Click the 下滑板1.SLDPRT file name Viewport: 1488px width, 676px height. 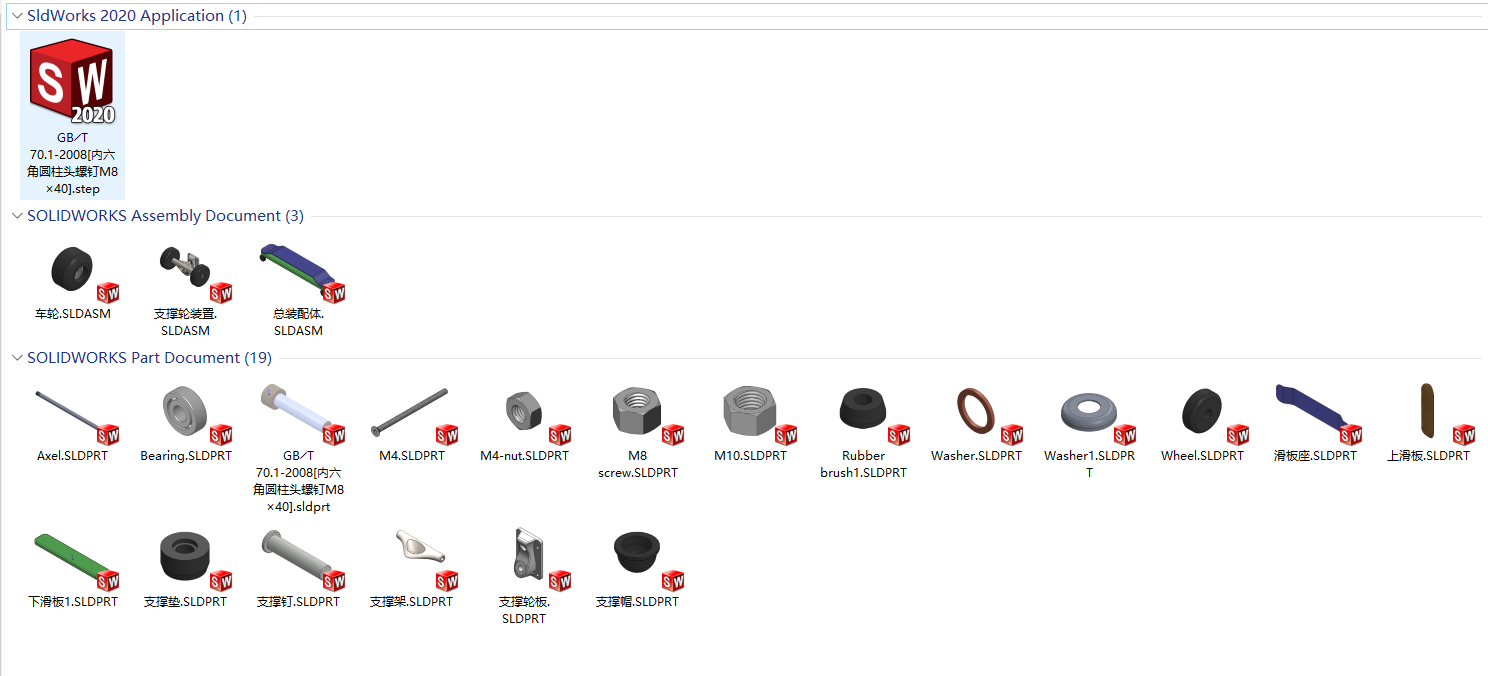coord(73,602)
